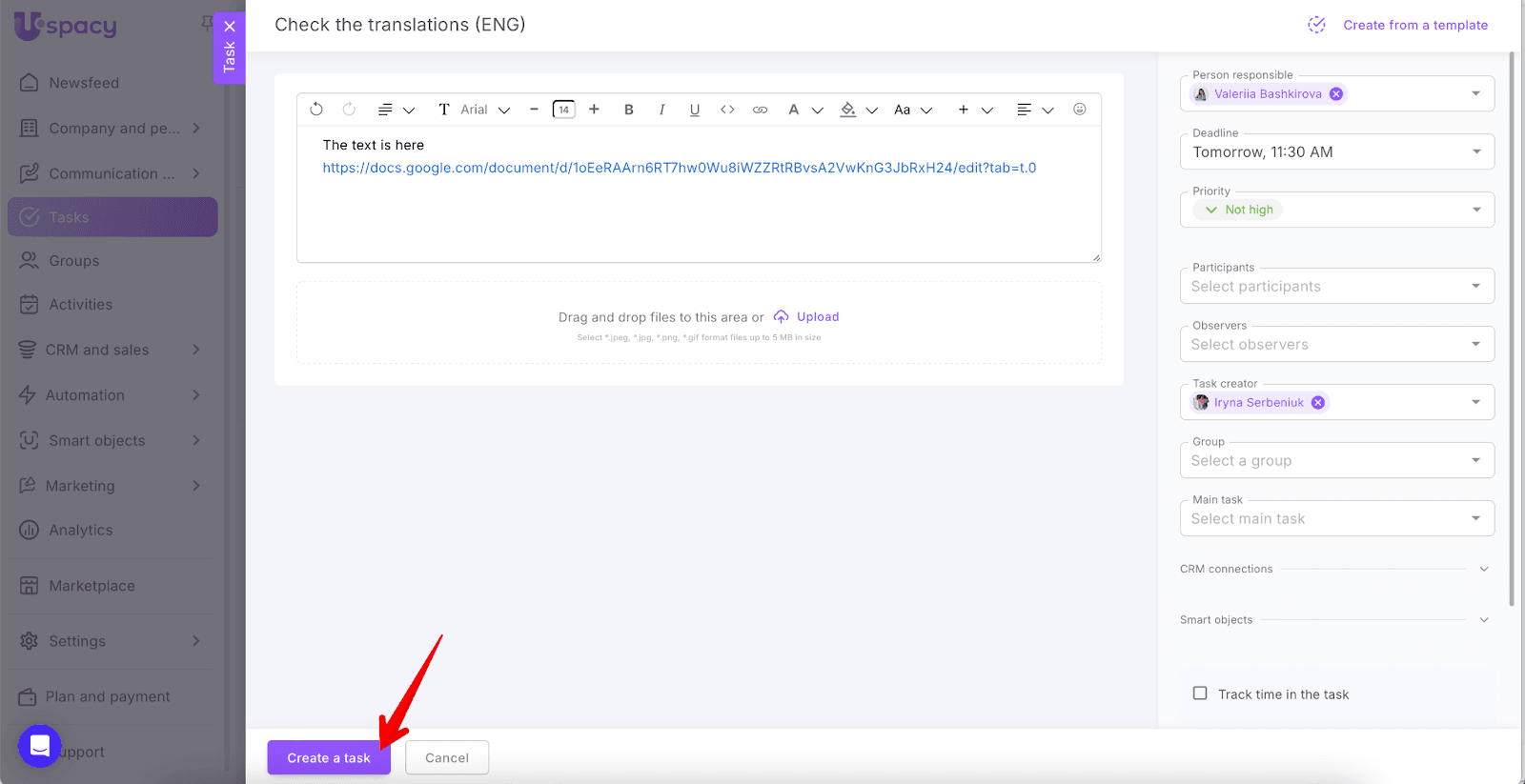This screenshot has width=1525, height=784.
Task: Open the Select main task dropdown
Action: 1337,518
